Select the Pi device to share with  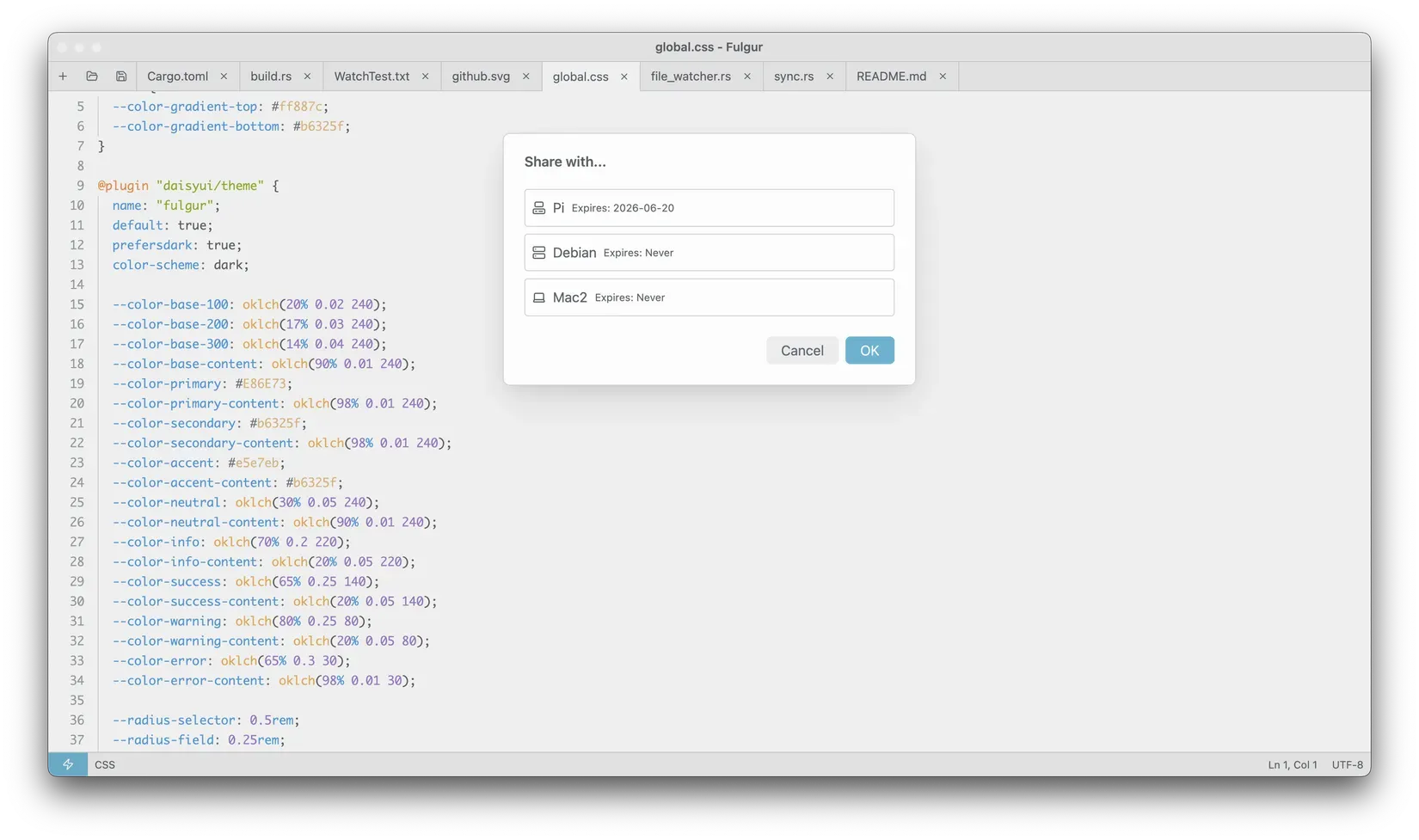click(709, 207)
